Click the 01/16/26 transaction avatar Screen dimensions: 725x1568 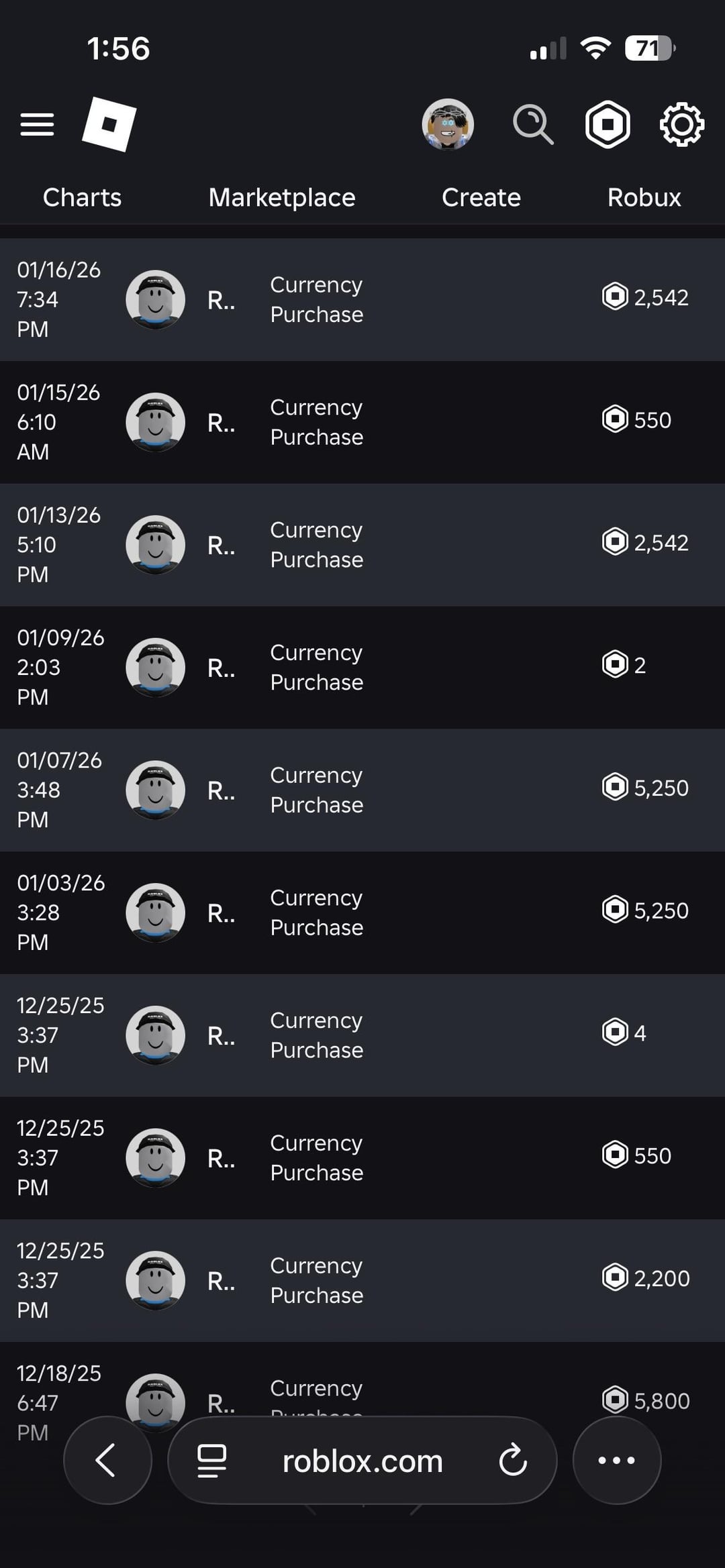click(155, 299)
